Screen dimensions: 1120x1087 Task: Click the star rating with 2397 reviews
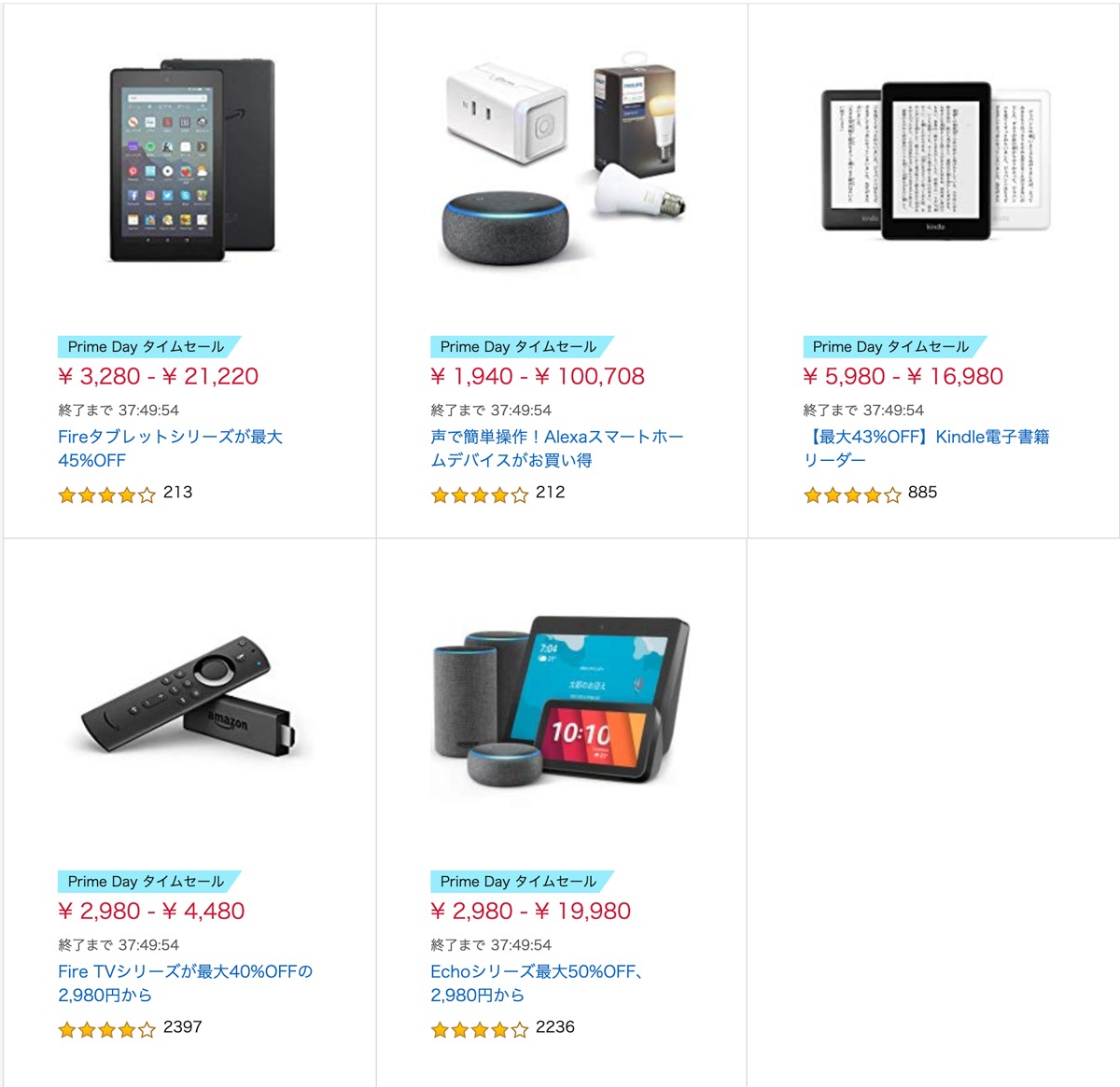coord(106,1029)
